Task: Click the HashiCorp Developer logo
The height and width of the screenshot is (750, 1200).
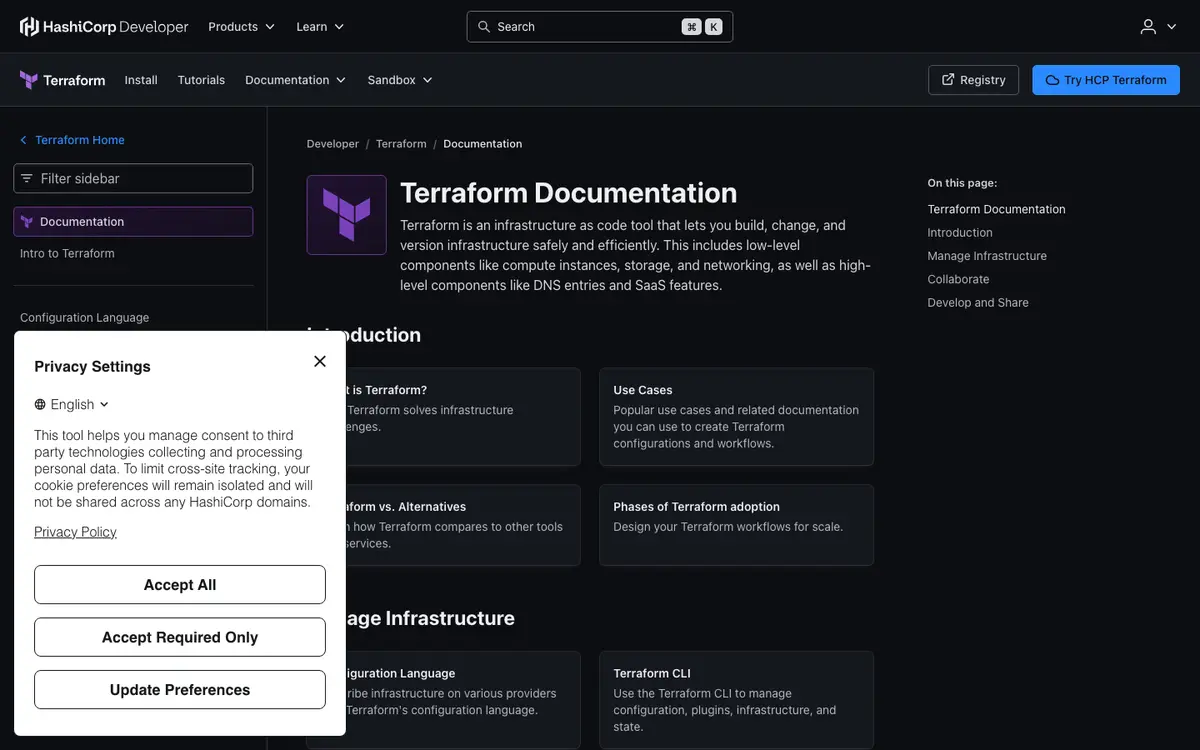Action: tap(104, 27)
